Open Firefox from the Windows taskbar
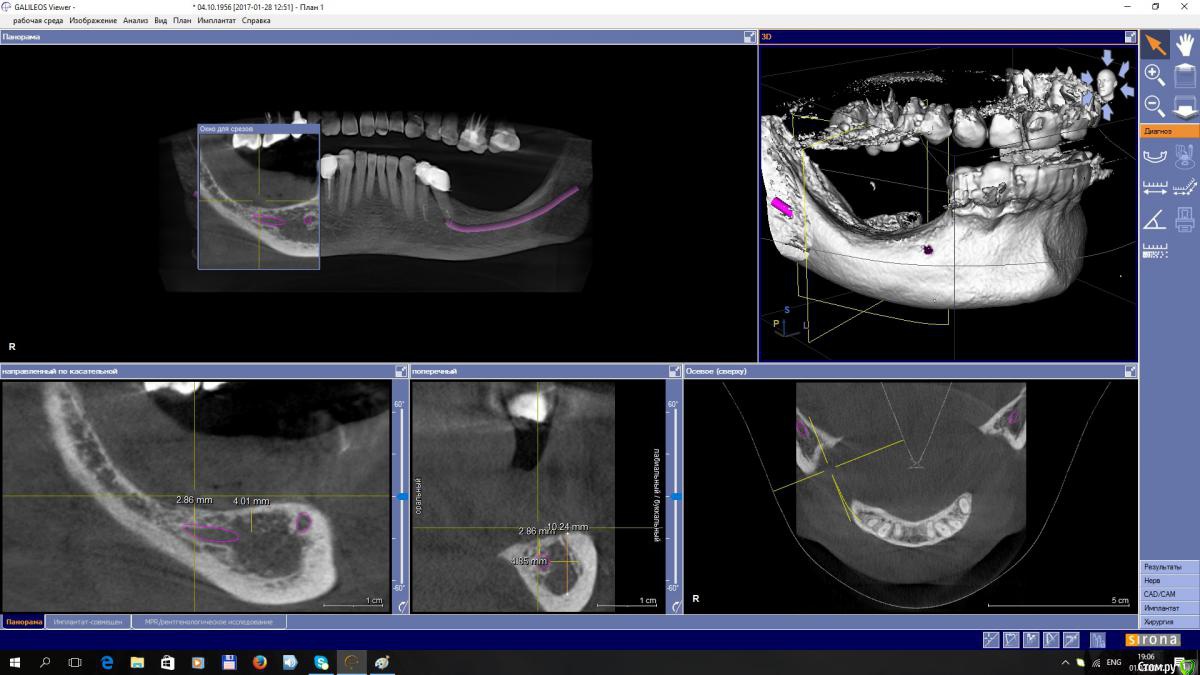This screenshot has height=675, width=1200. (x=259, y=662)
